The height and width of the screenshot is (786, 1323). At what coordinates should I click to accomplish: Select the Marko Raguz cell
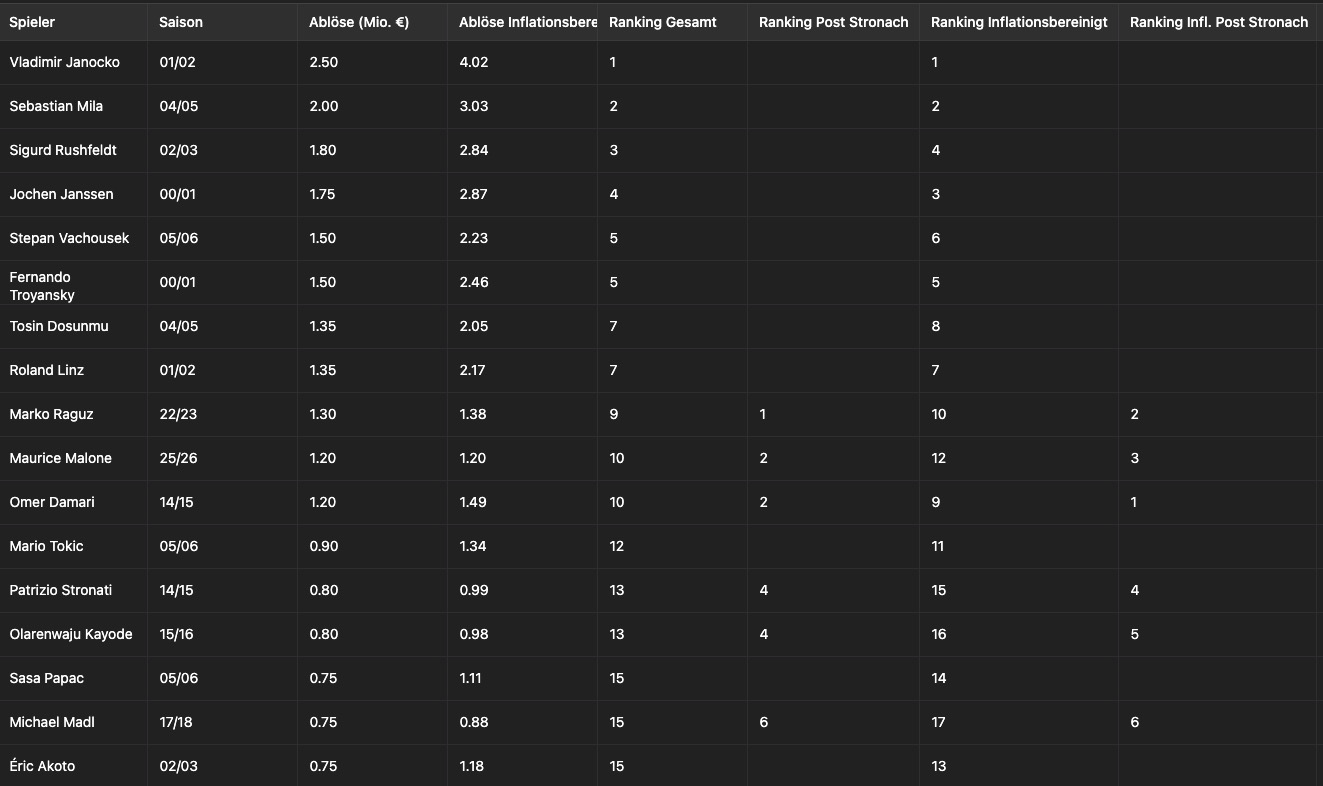[73, 414]
